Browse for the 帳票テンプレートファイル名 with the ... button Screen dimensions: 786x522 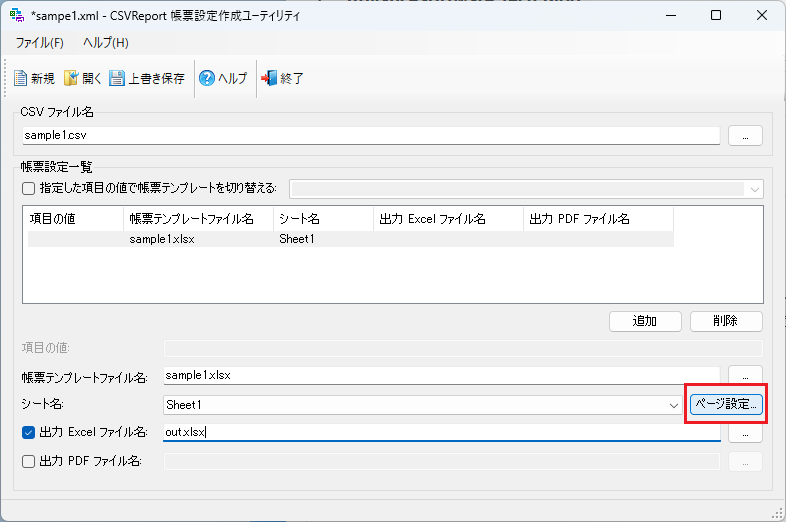coord(745,375)
